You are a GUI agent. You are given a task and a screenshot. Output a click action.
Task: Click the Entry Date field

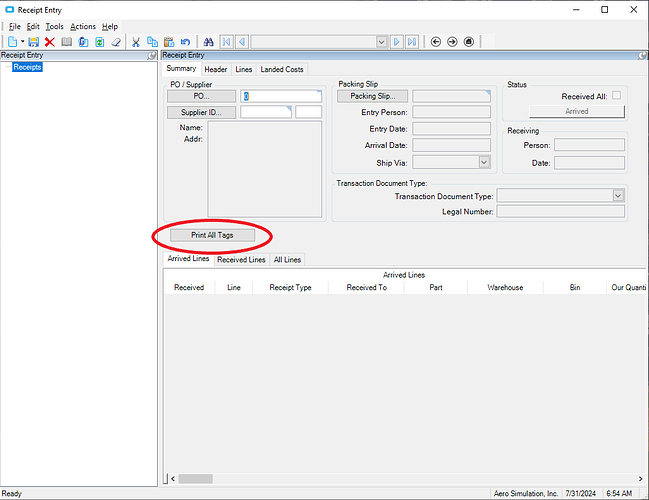click(452, 129)
